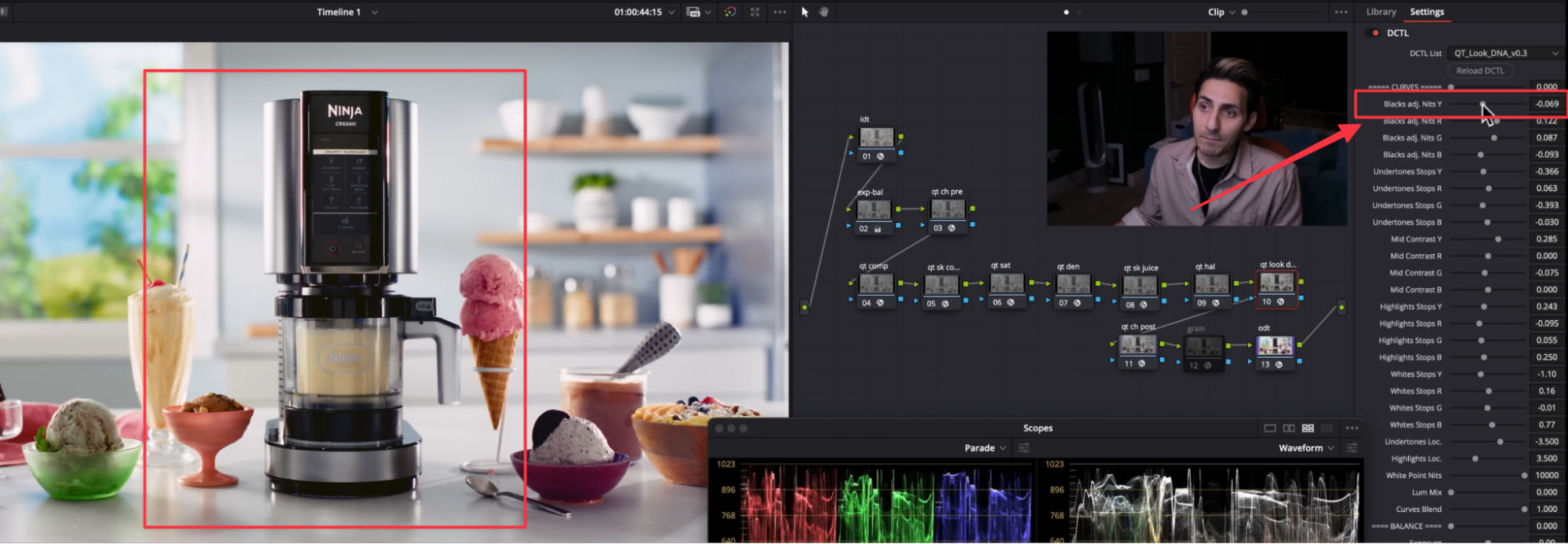Switch Scopes to two-up layout
The width and height of the screenshot is (1568, 544).
tap(1289, 428)
